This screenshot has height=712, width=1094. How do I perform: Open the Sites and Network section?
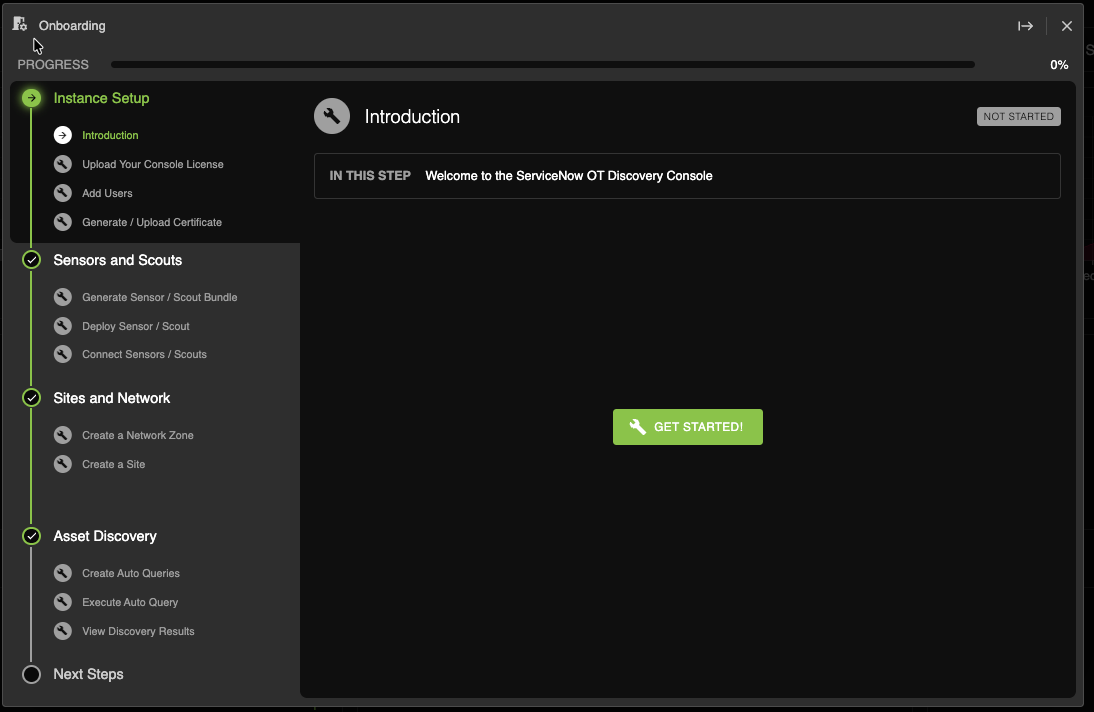click(112, 398)
